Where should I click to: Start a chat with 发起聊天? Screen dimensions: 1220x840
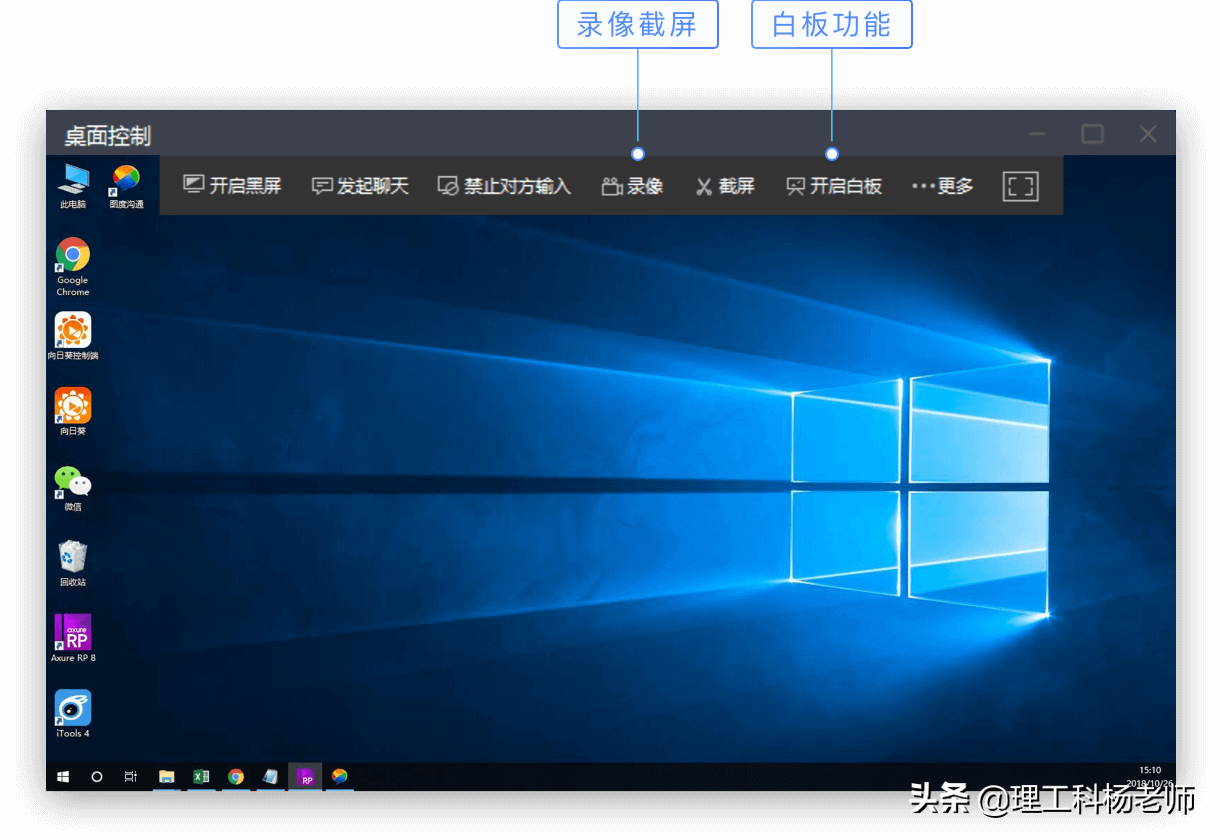[361, 186]
